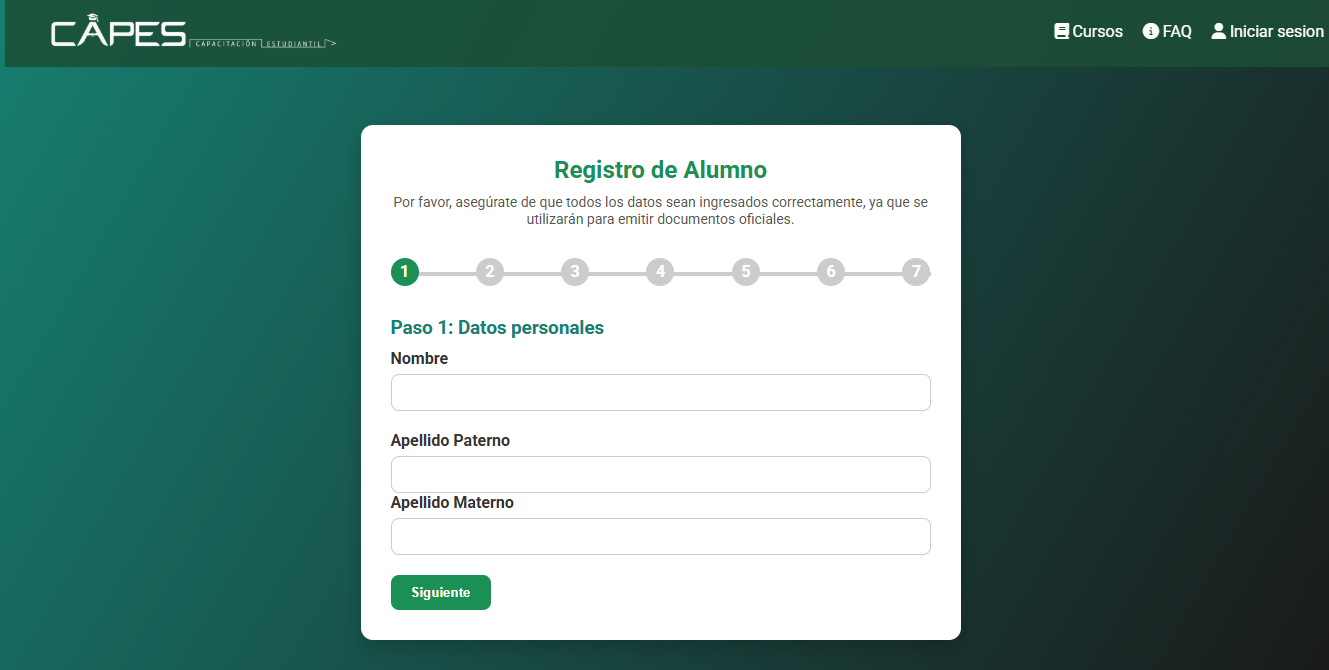
Task: Select the step 3 circle
Action: point(575,271)
